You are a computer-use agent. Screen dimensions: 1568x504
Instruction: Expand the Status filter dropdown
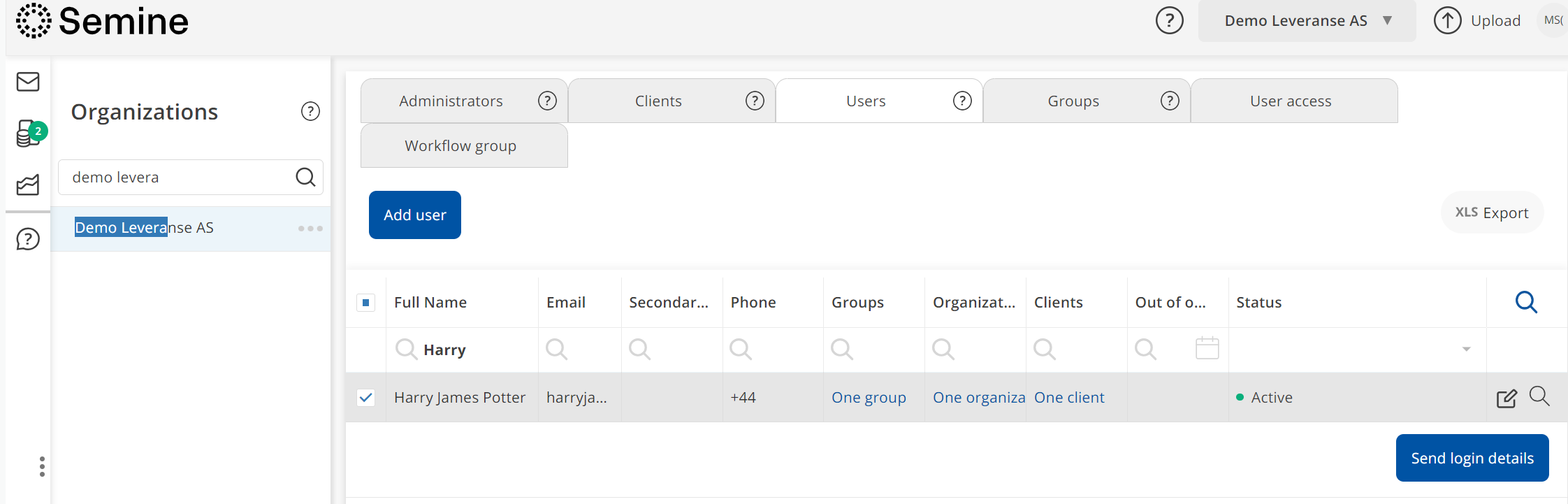click(1466, 349)
